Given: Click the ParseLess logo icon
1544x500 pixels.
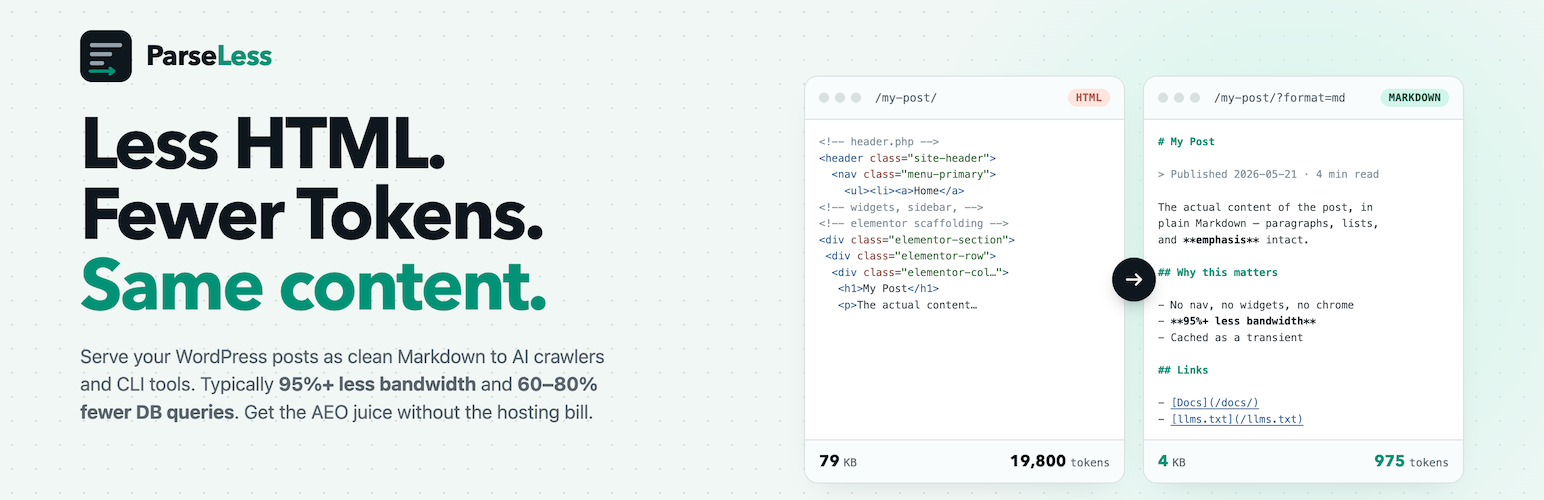Looking at the screenshot, I should [106, 56].
